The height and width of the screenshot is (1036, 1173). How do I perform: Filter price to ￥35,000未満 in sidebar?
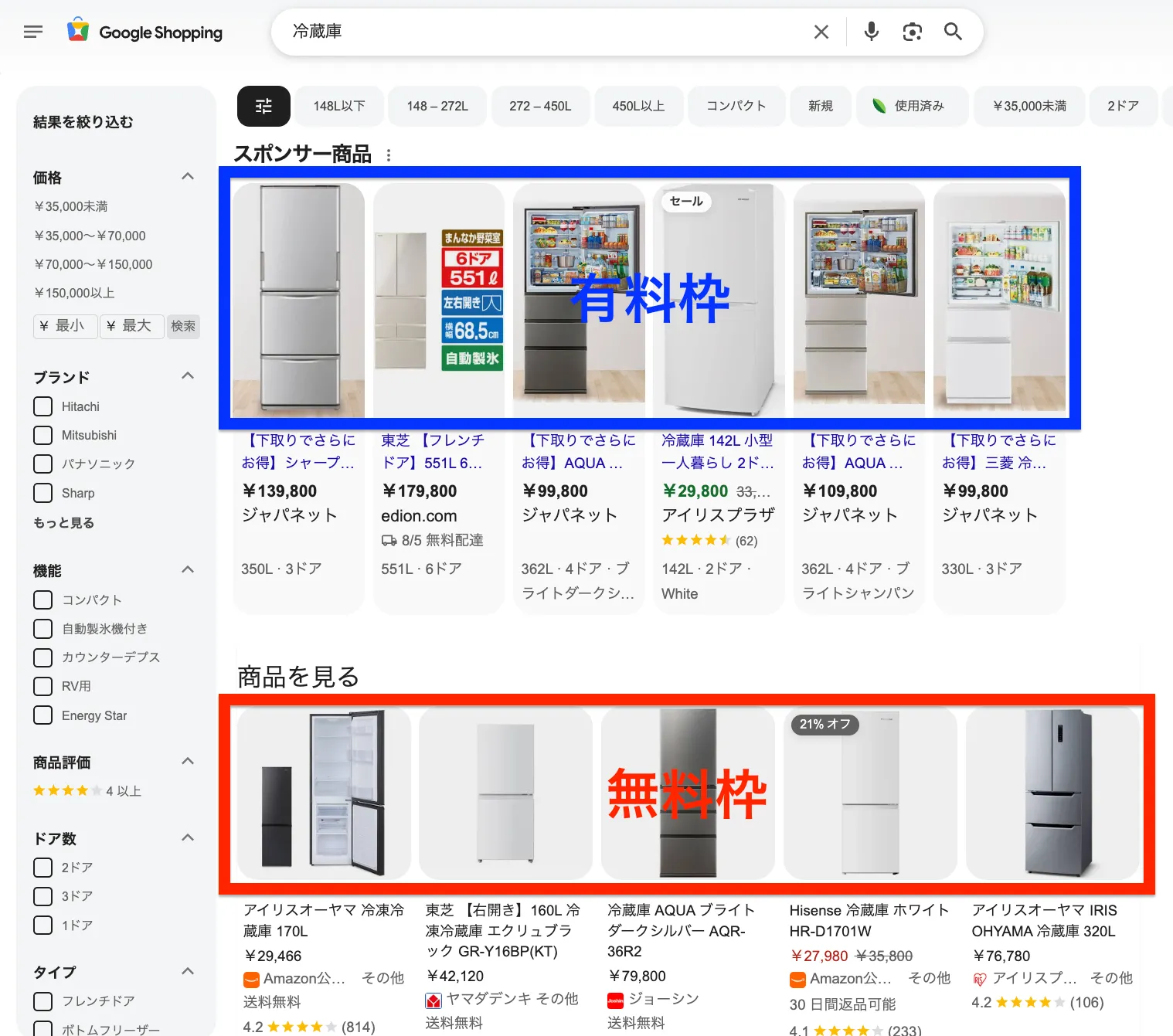point(71,206)
